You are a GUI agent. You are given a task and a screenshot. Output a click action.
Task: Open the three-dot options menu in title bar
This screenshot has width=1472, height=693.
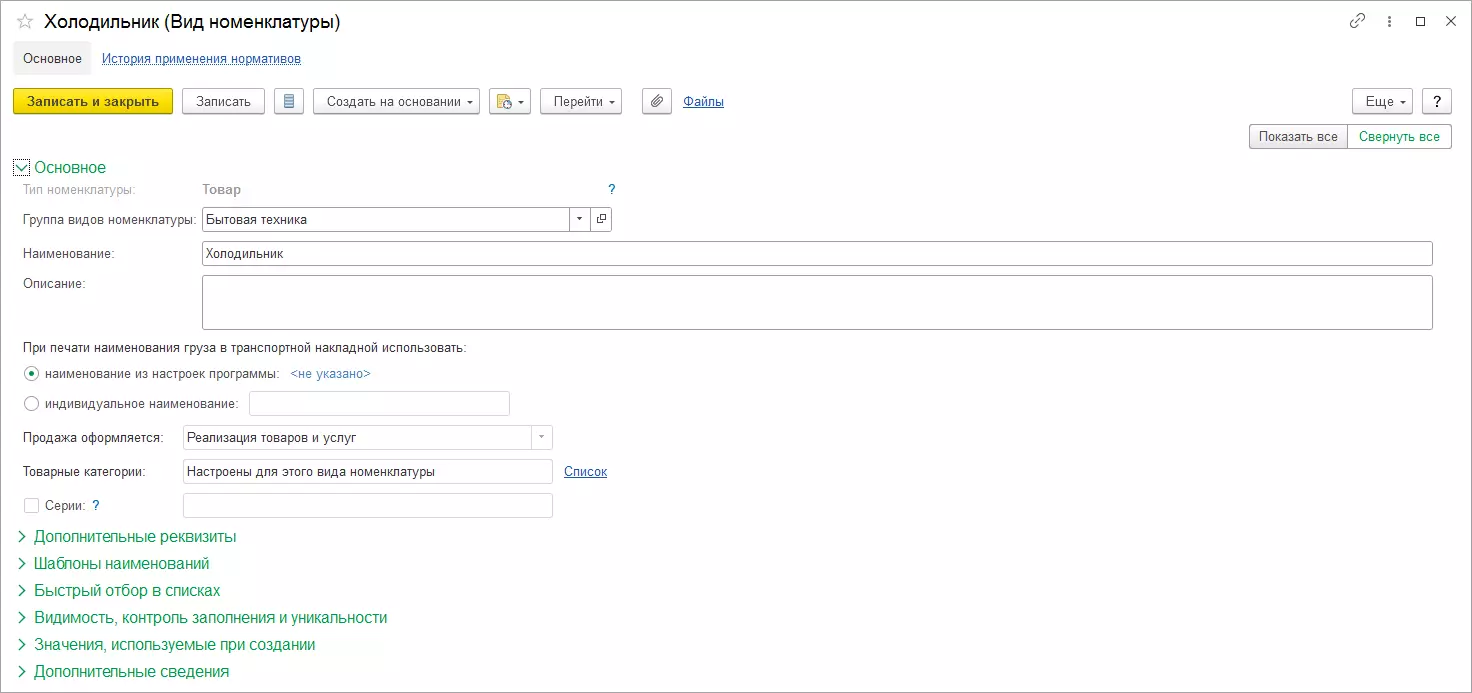[x=1389, y=21]
